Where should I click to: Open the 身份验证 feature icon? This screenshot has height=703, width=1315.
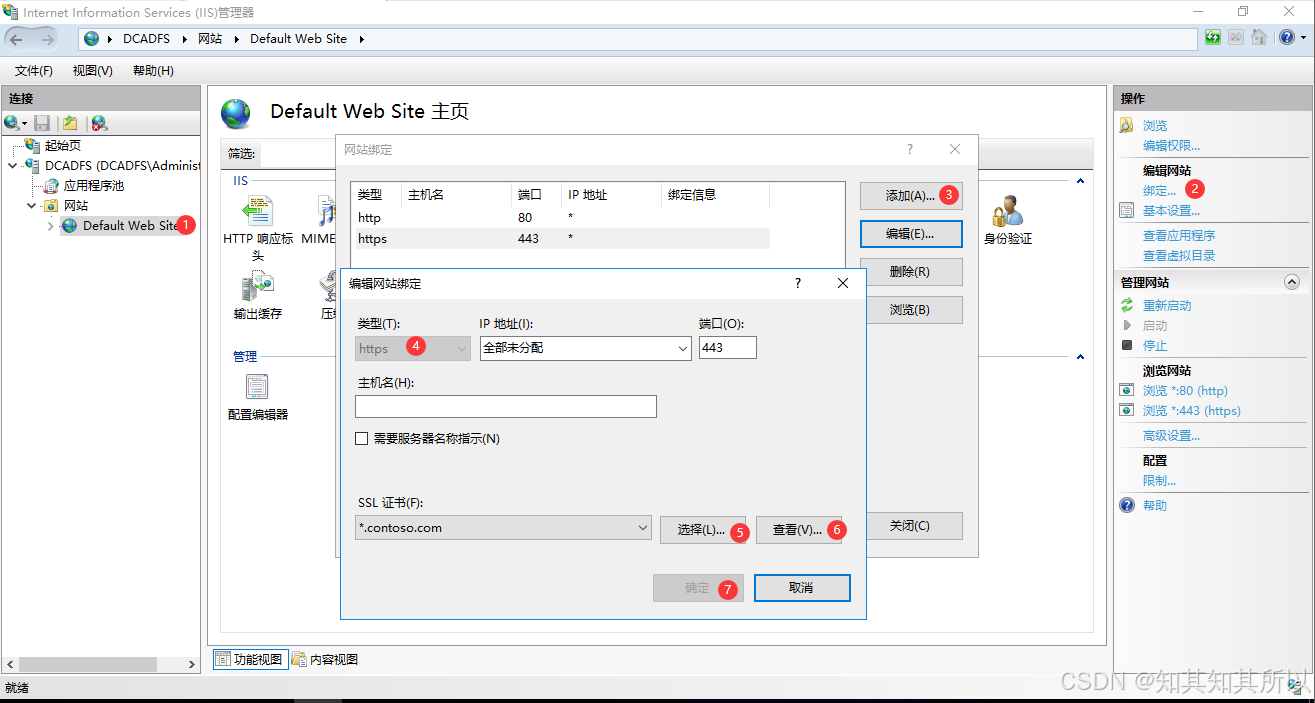1007,212
